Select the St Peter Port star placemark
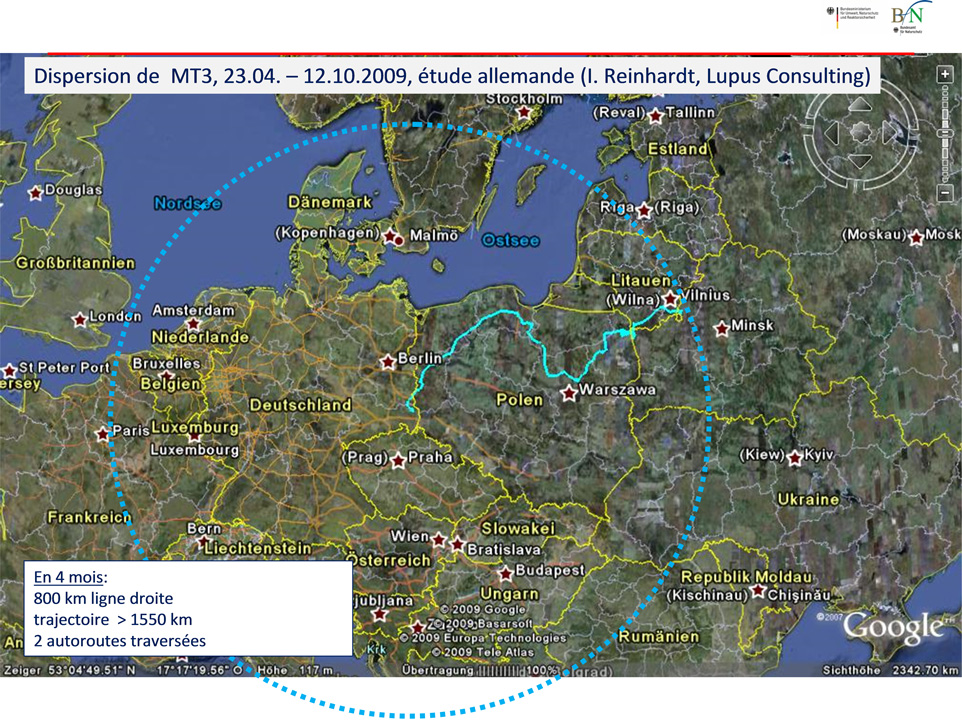Screen dimensions: 962x720 (x=9, y=370)
